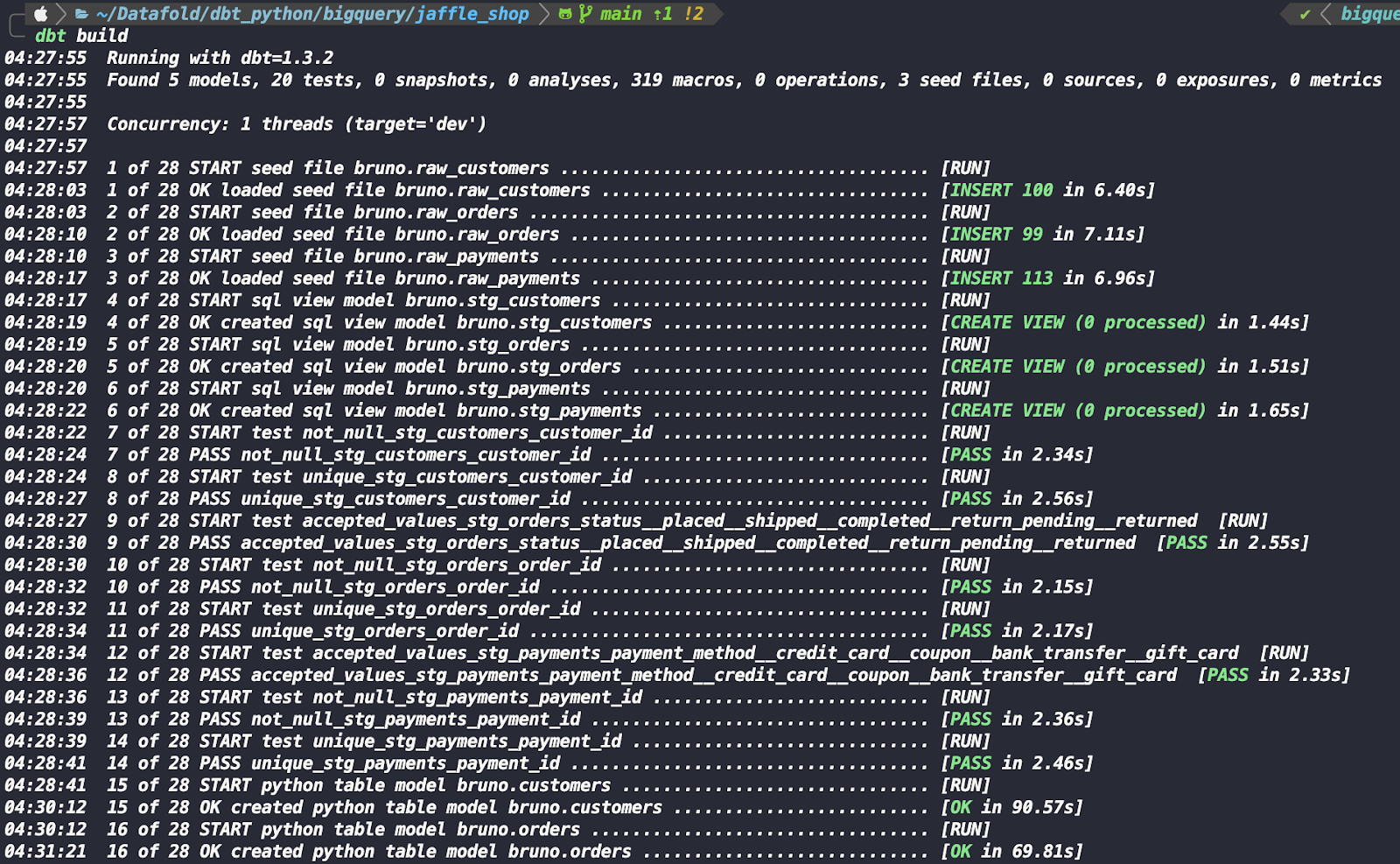Click '[INSERT 100 in 6.40s]' result
The width and height of the screenshot is (1400, 864).
(1047, 190)
